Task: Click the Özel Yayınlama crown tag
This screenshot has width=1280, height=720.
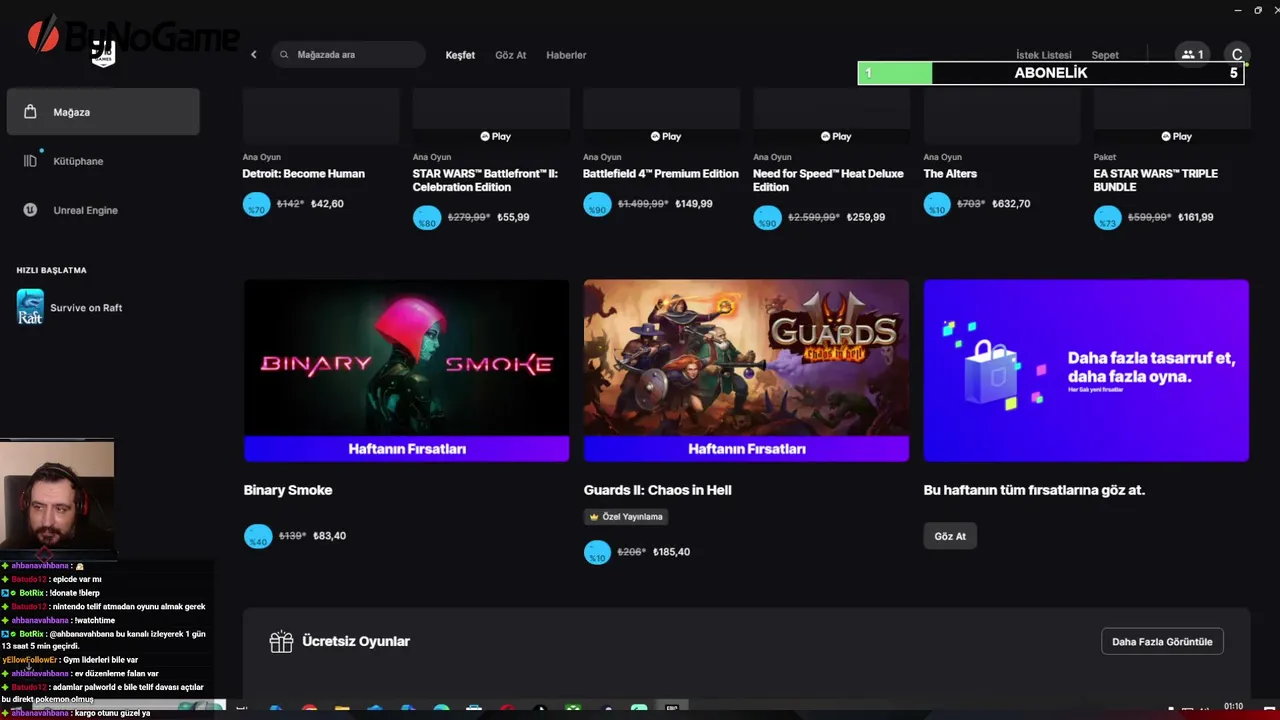Action: click(x=626, y=517)
